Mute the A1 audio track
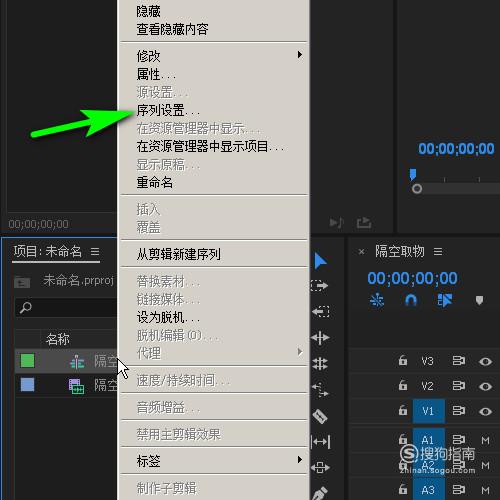The width and height of the screenshot is (500, 500). [x=485, y=441]
